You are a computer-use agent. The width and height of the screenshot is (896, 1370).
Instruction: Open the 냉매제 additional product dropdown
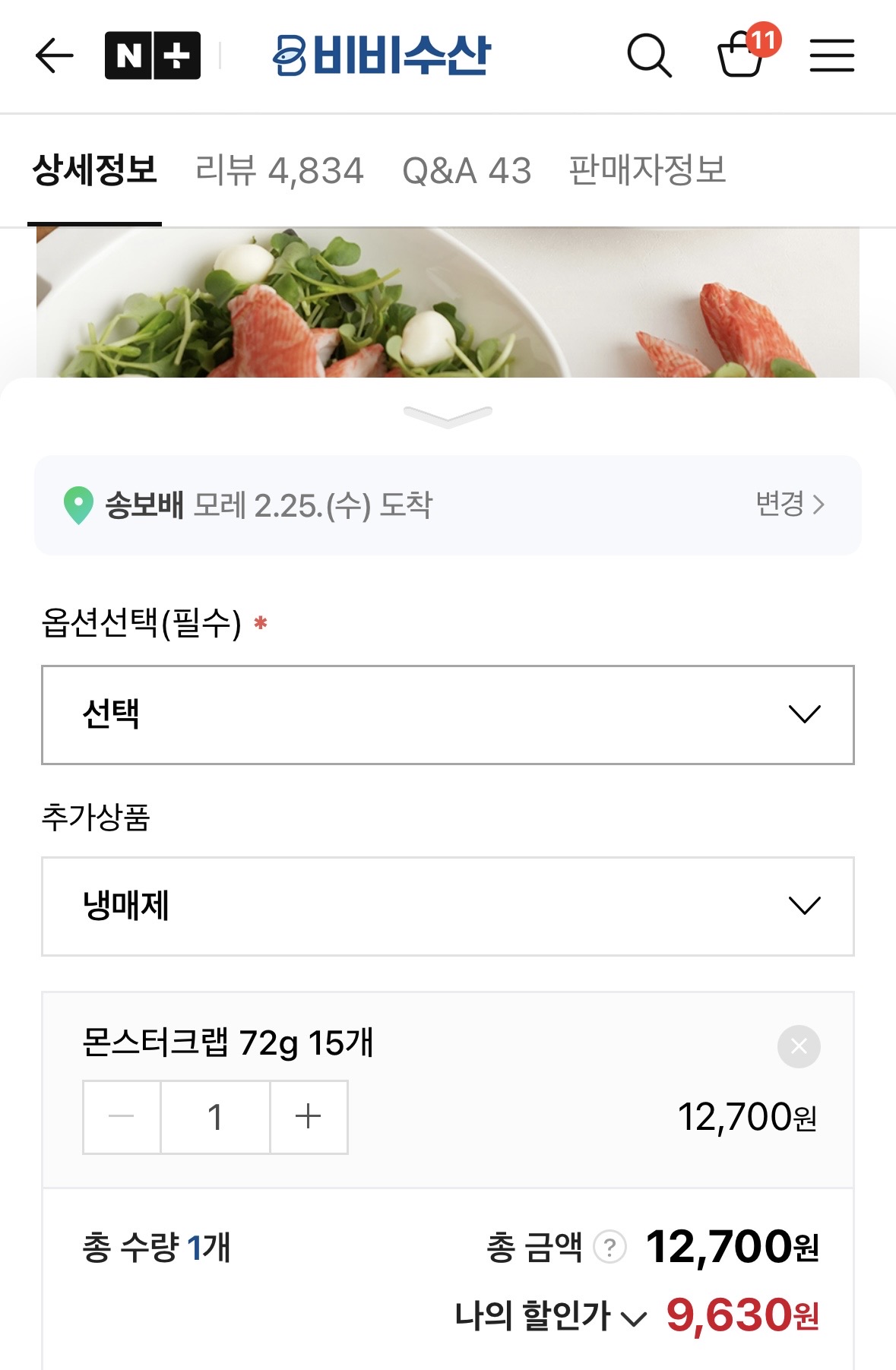[x=448, y=906]
